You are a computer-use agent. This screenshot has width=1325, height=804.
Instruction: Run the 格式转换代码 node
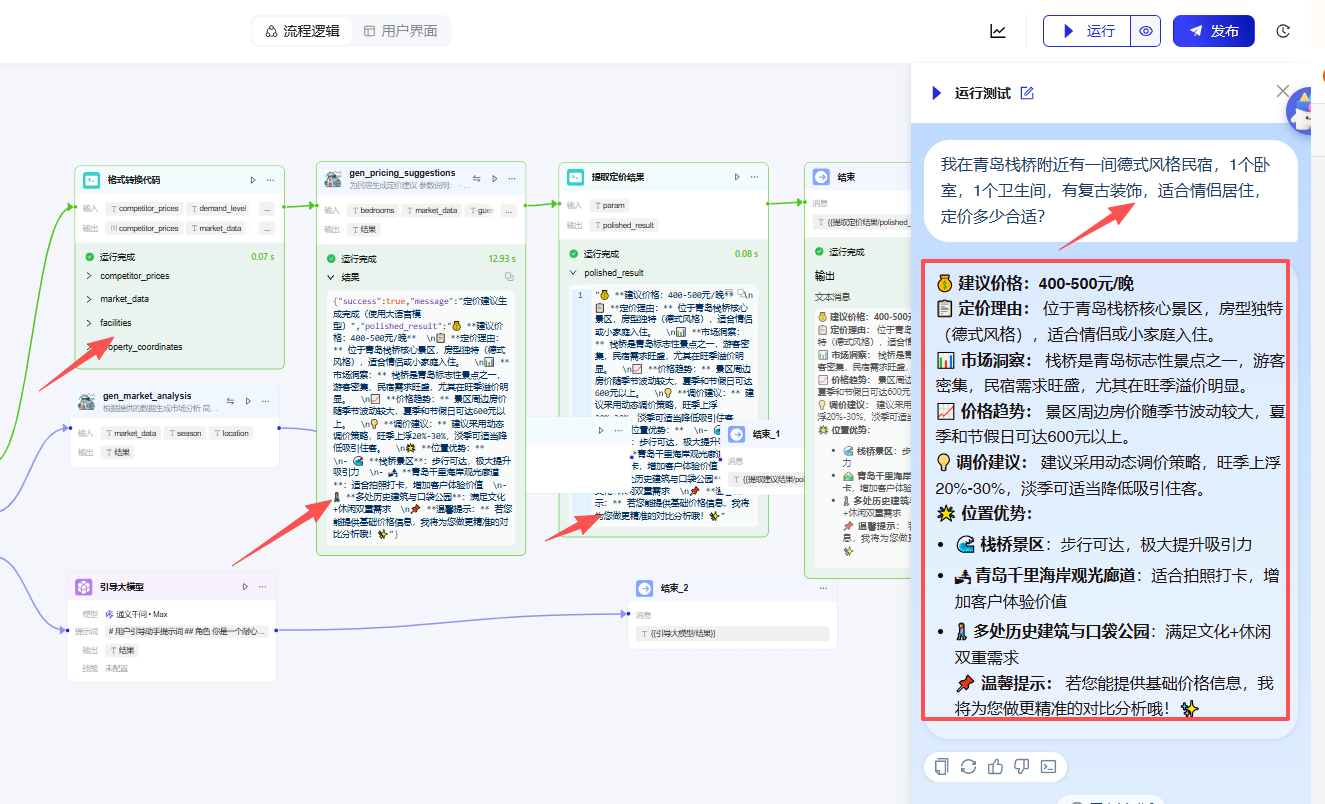(x=253, y=180)
